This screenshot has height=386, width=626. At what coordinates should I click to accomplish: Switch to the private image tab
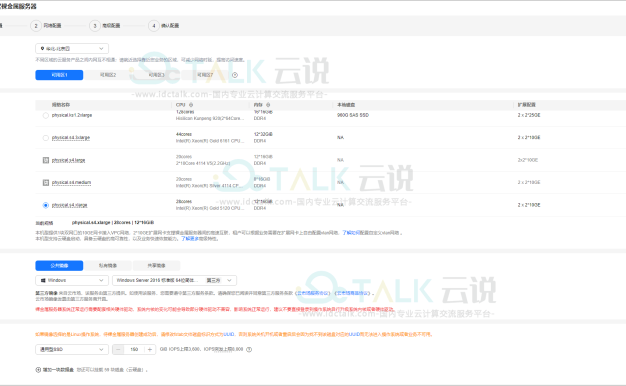108,265
